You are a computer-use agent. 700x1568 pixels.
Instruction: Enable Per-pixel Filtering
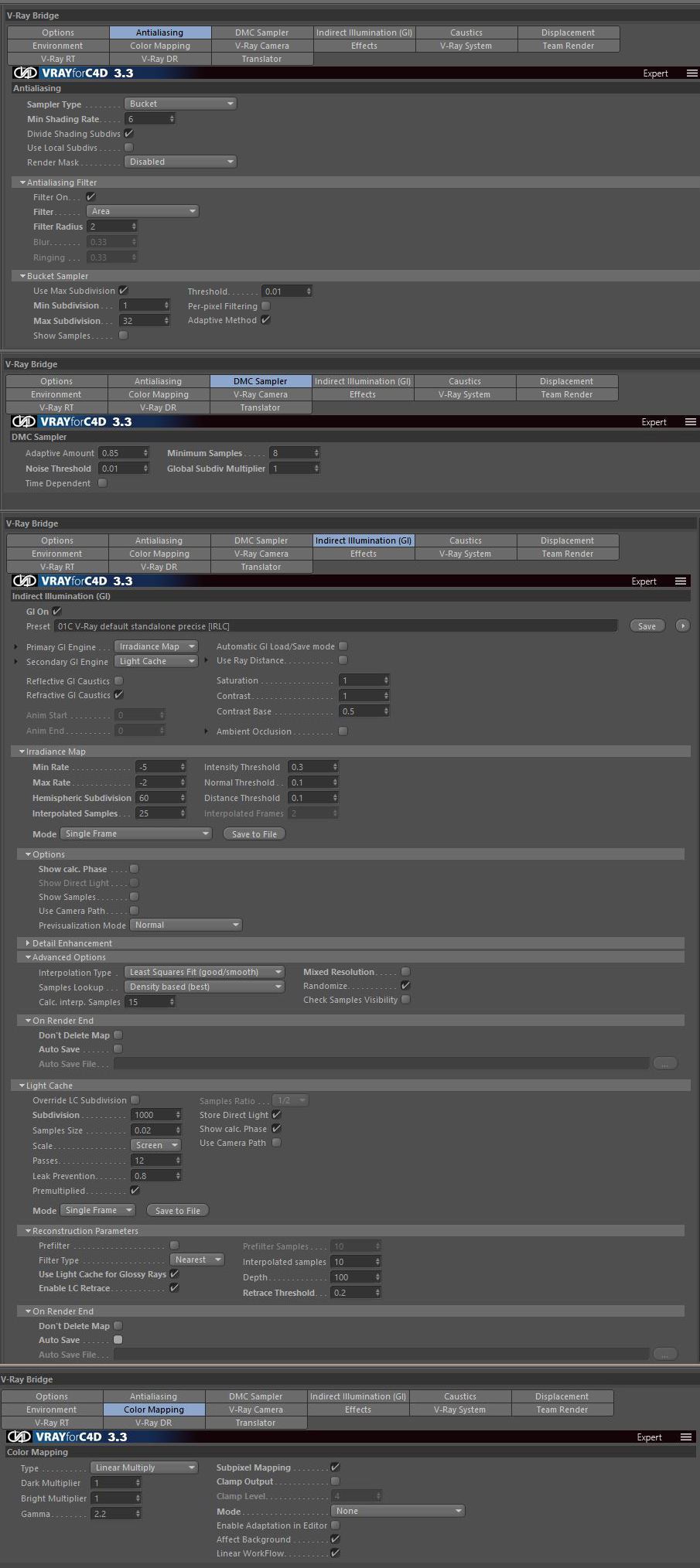coord(265,306)
